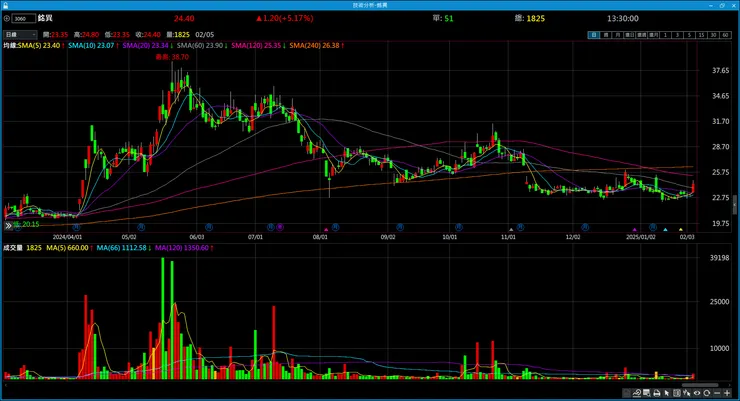Select the 還日 adjusted daily button
The height and width of the screenshot is (401, 740).
point(630,35)
